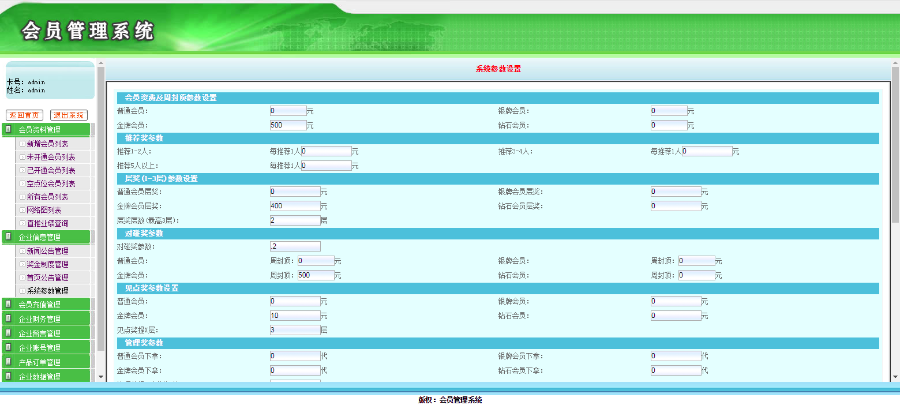900x405 pixels.
Task: Open 新闻公告管理 in the sidebar
Action: click(47, 251)
